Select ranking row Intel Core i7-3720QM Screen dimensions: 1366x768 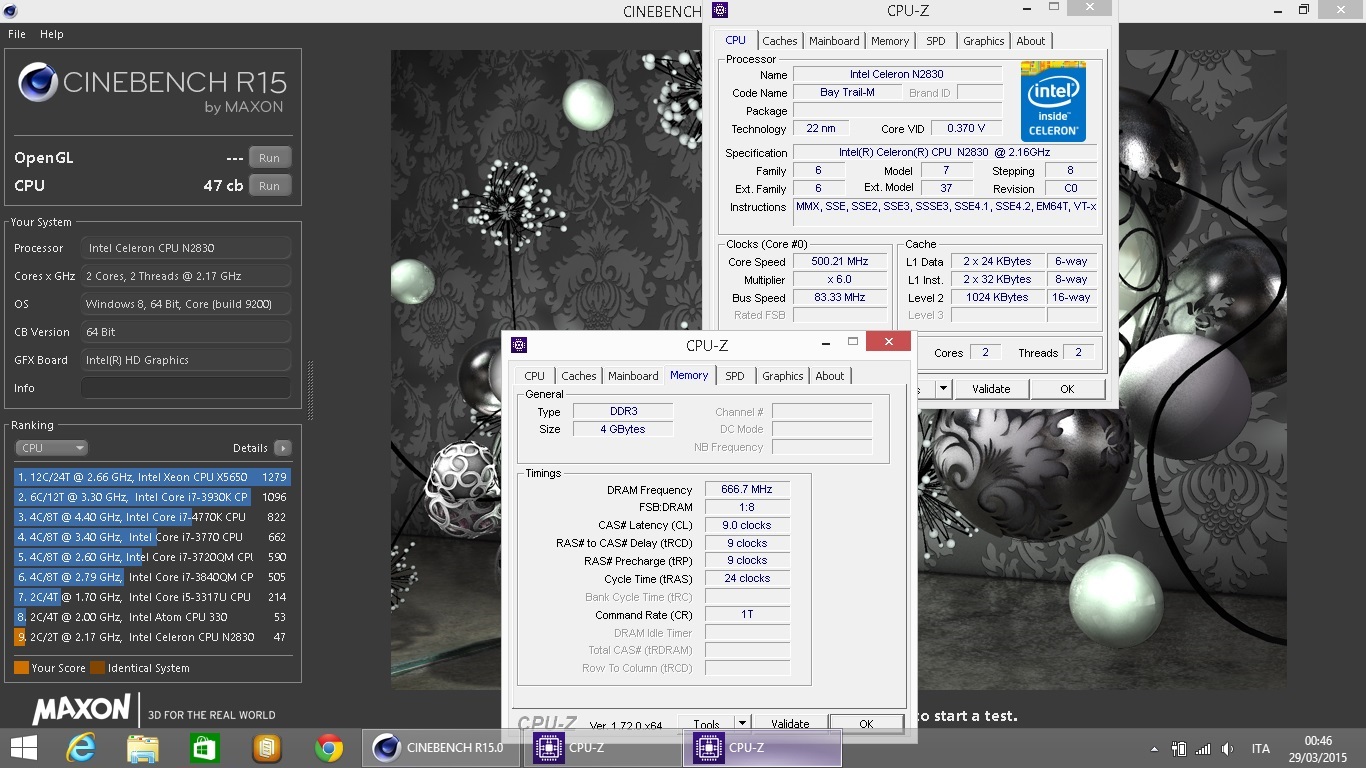152,557
